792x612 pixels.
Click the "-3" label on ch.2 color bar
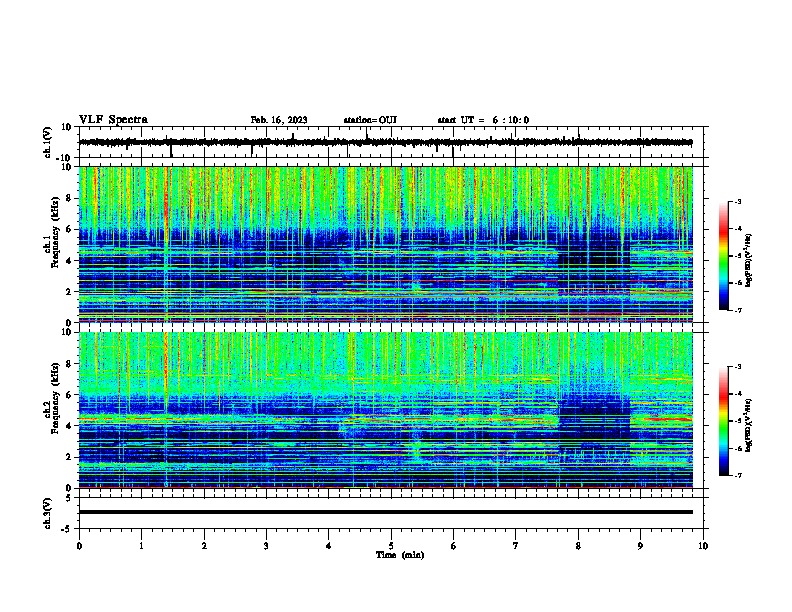737,367
